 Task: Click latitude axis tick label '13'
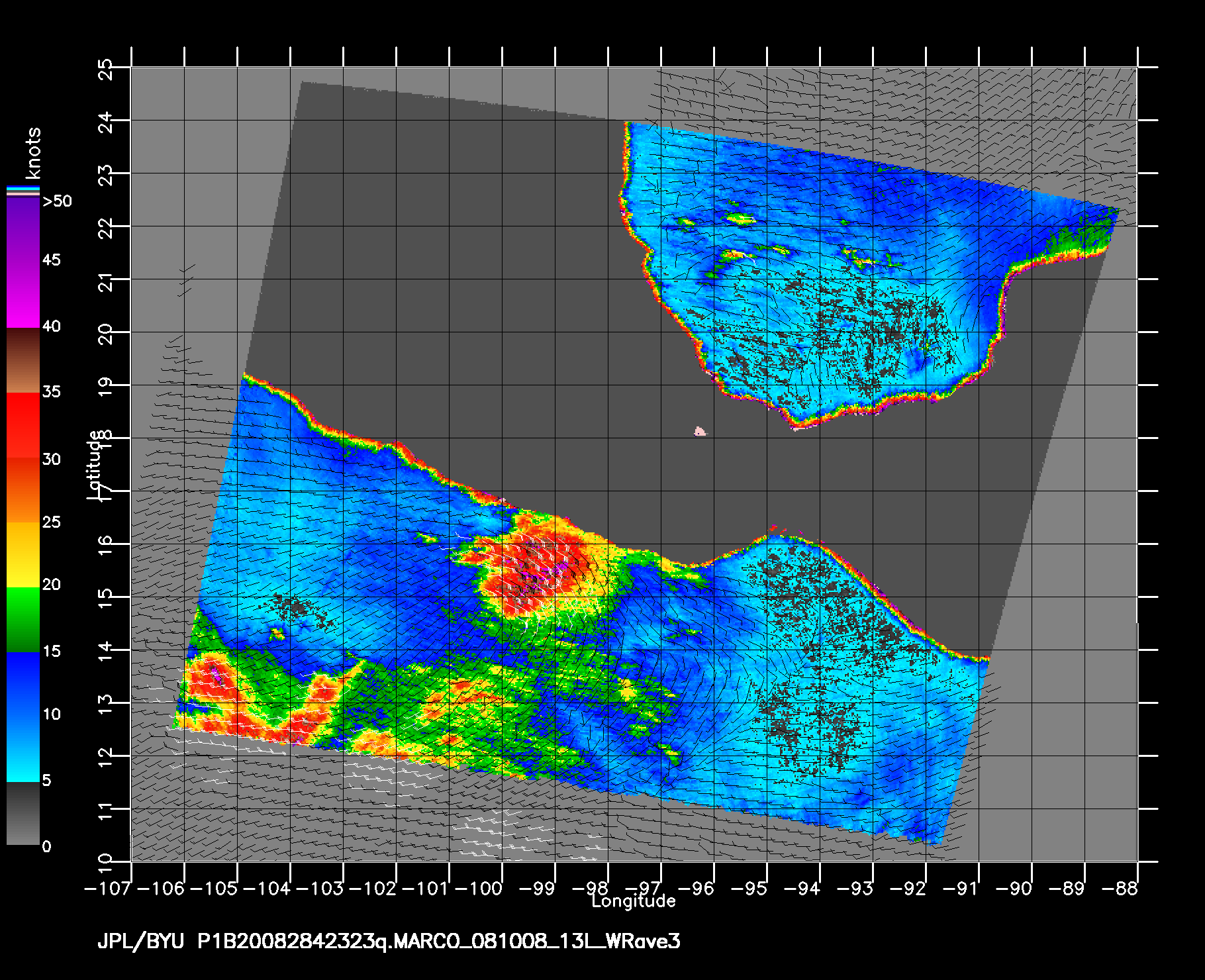pos(105,705)
